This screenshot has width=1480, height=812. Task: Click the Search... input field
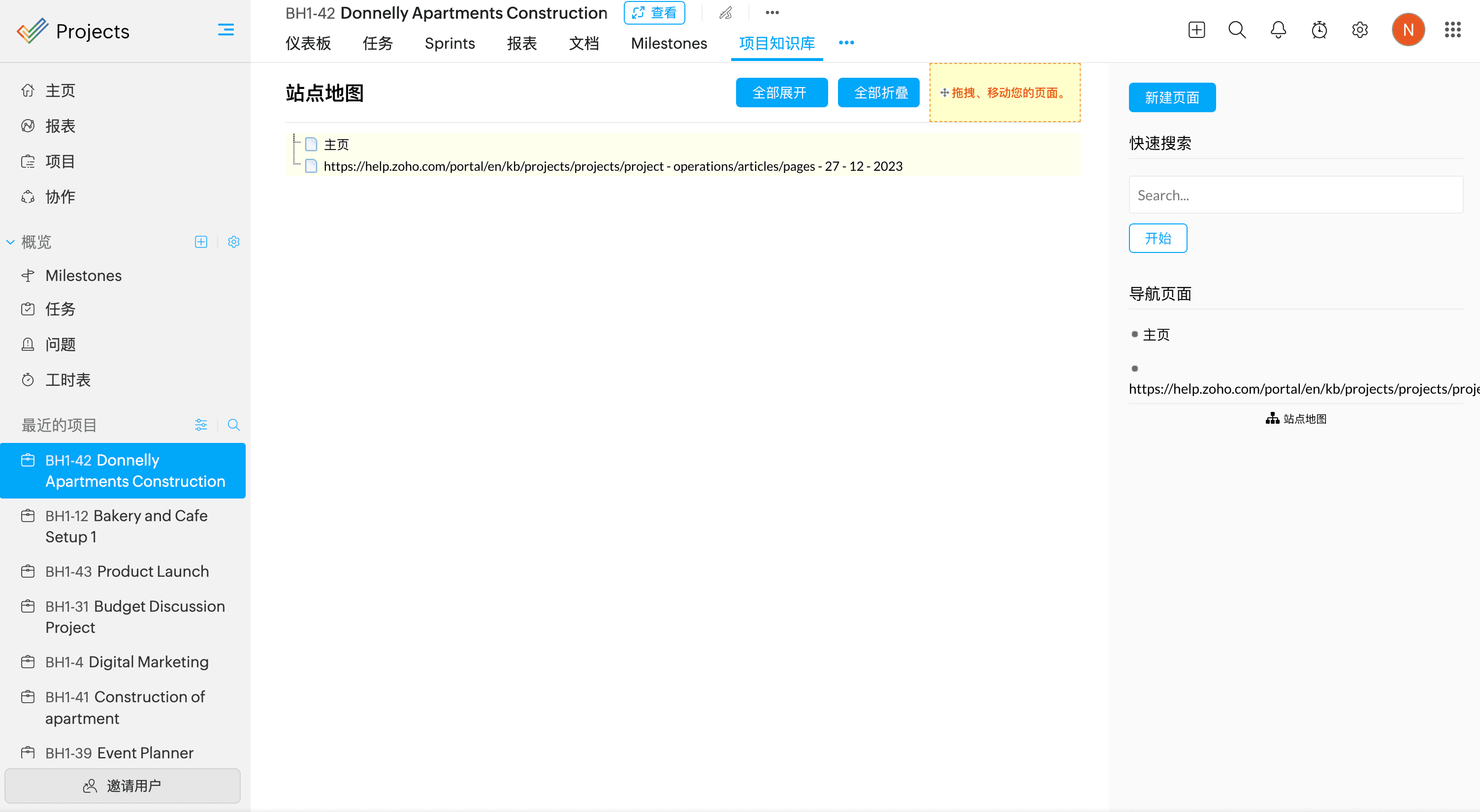click(1295, 195)
